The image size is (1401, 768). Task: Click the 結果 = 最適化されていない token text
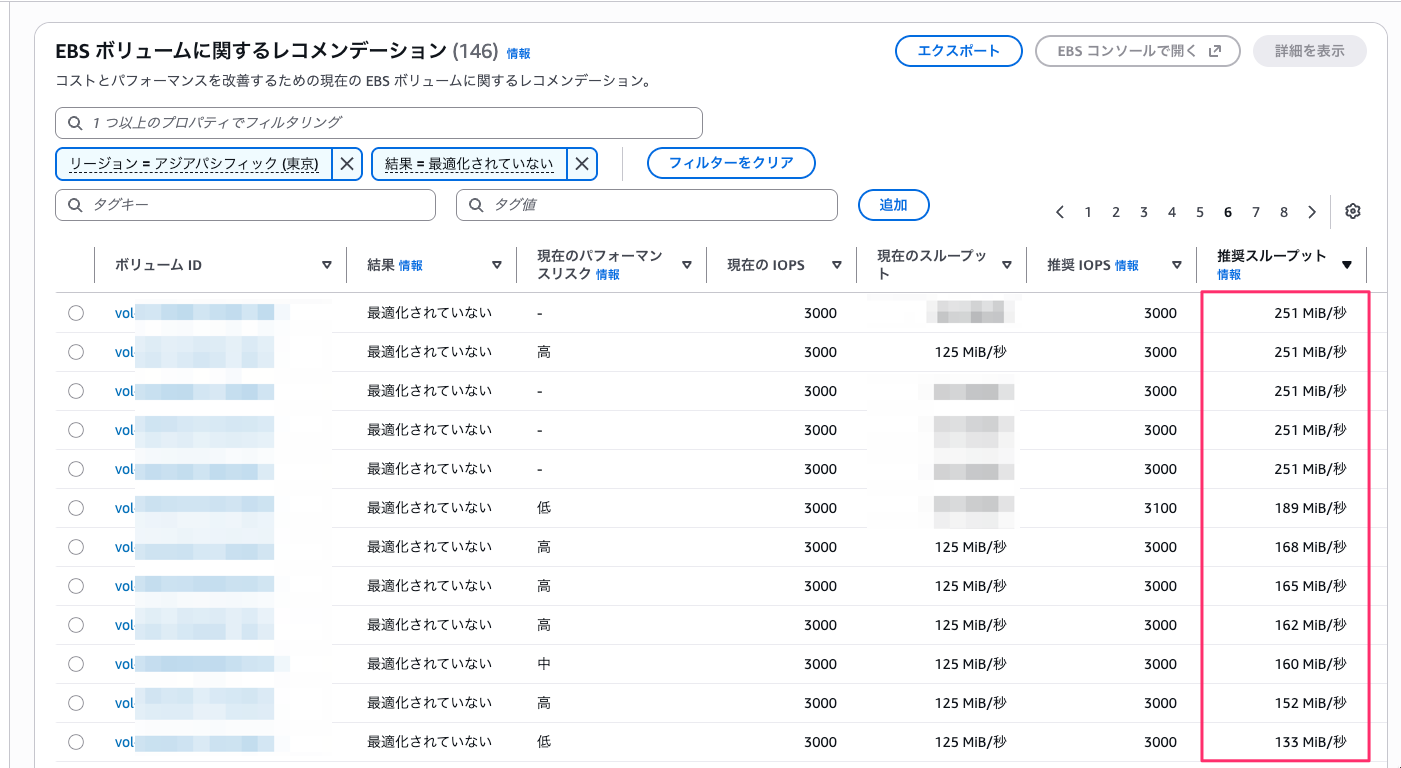pyautogui.click(x=469, y=164)
